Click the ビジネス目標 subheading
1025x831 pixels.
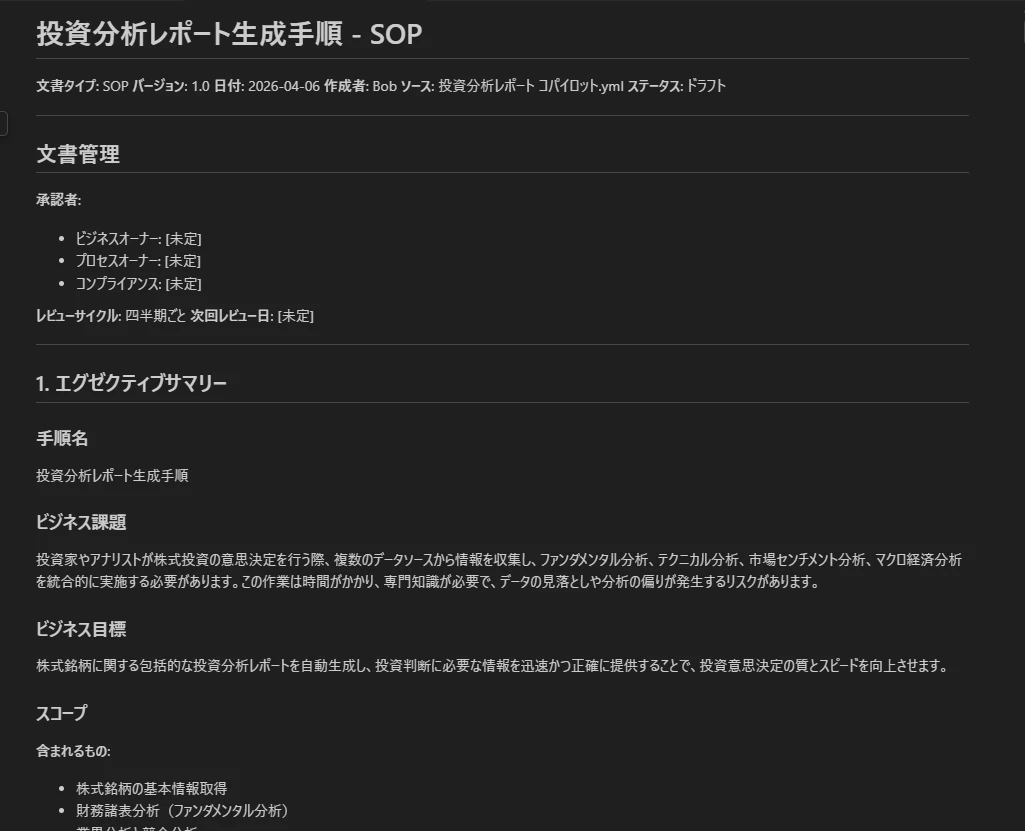81,629
